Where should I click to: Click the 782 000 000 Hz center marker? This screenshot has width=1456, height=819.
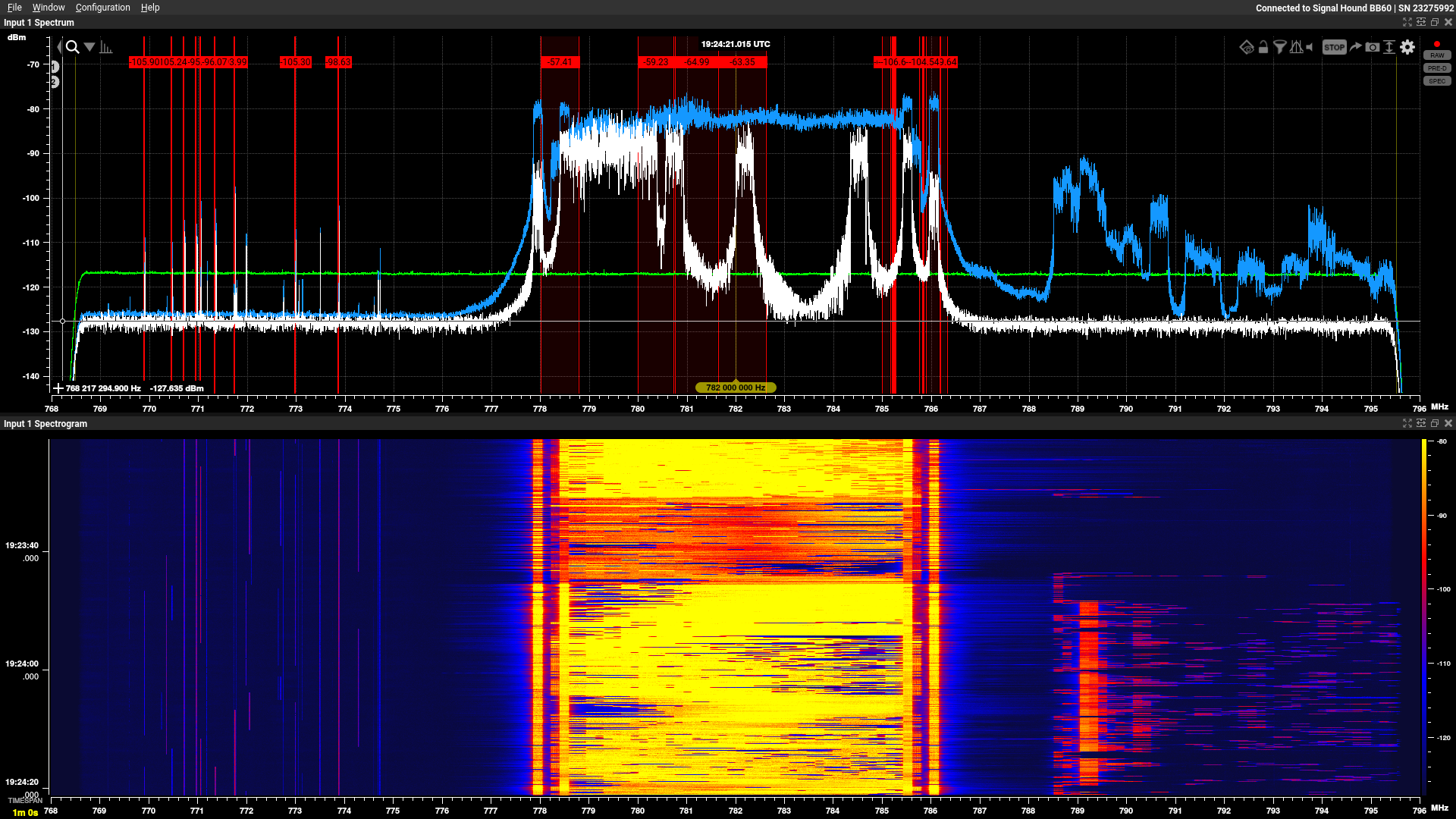tap(736, 388)
